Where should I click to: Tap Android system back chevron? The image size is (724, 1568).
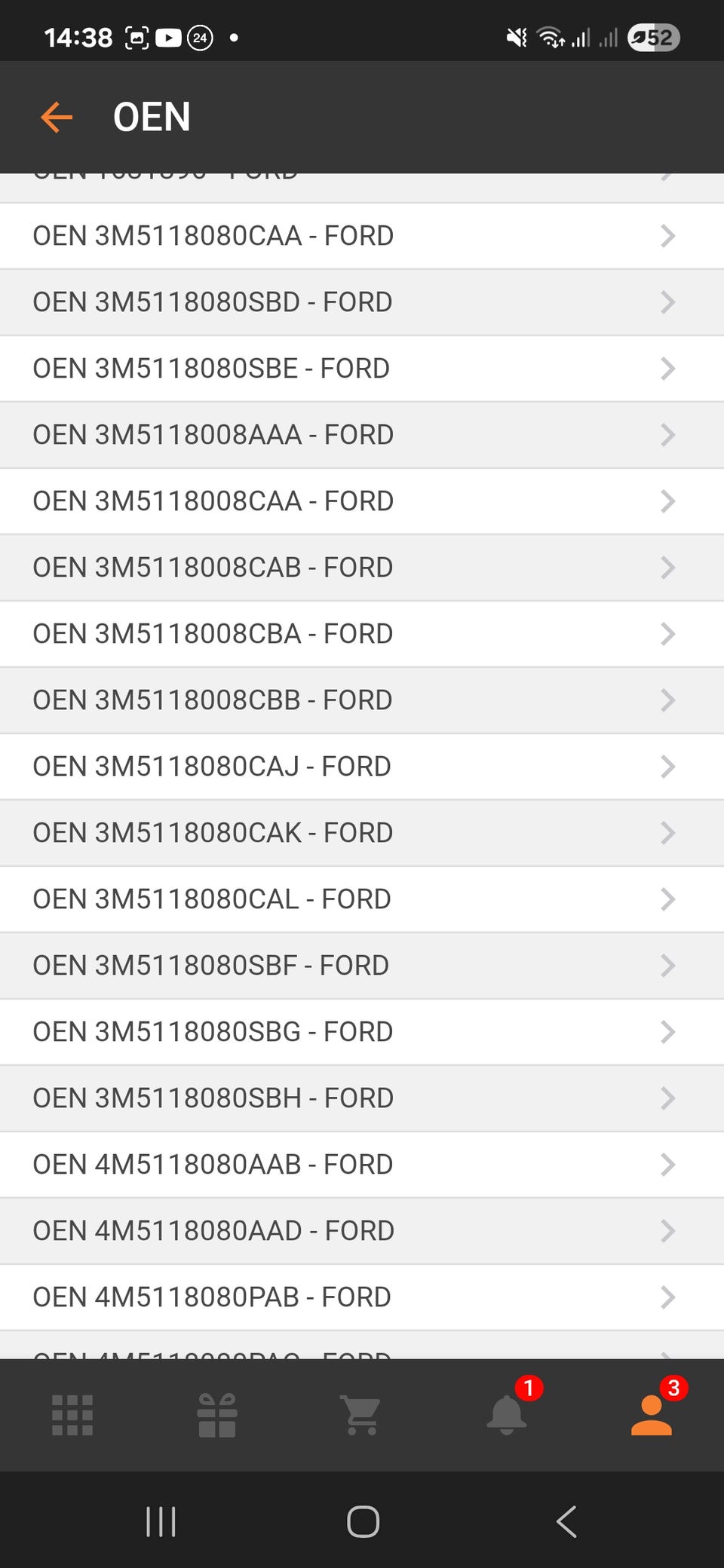(x=566, y=1521)
